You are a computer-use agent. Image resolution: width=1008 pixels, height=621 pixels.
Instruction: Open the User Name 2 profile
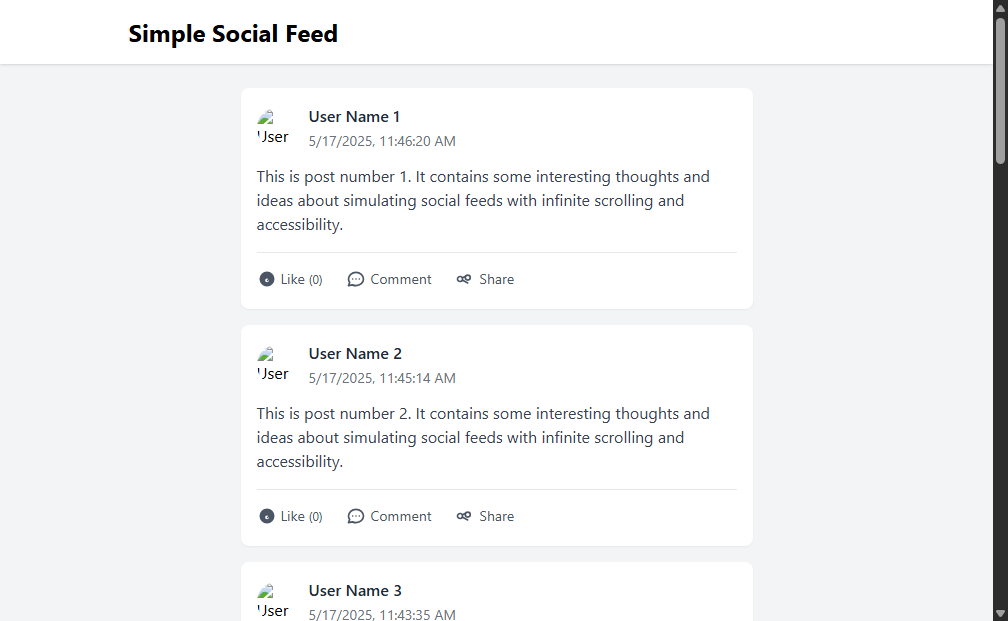pos(355,354)
